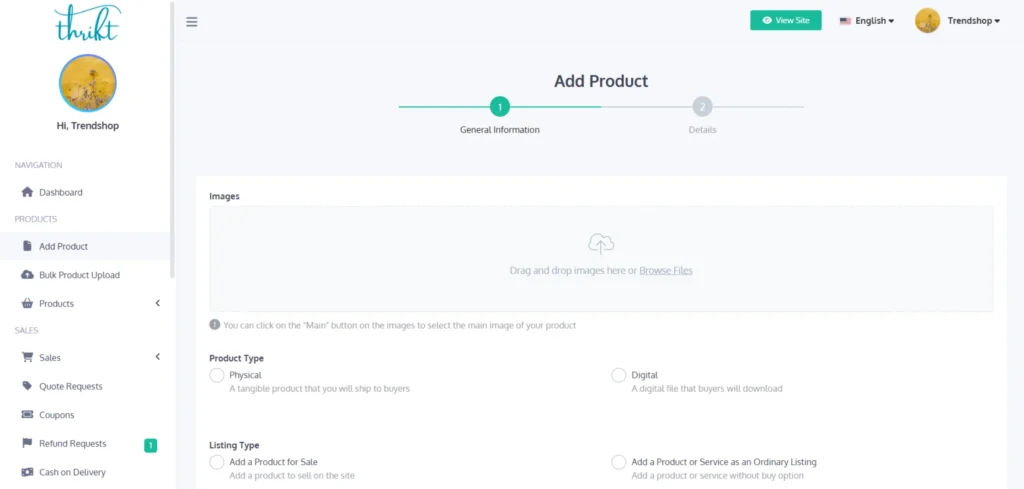Image resolution: width=1024 pixels, height=489 pixels.
Task: Go to step 2 Details
Action: click(x=702, y=107)
